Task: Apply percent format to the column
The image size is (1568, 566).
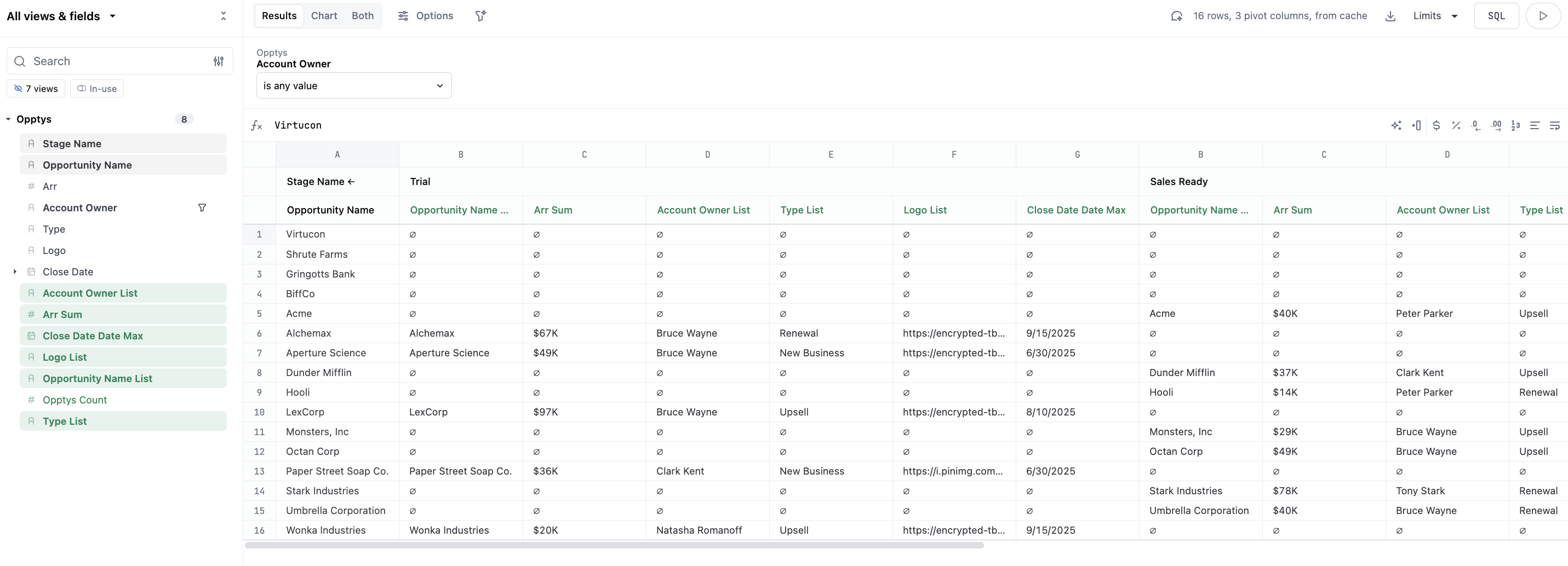Action: [1455, 125]
